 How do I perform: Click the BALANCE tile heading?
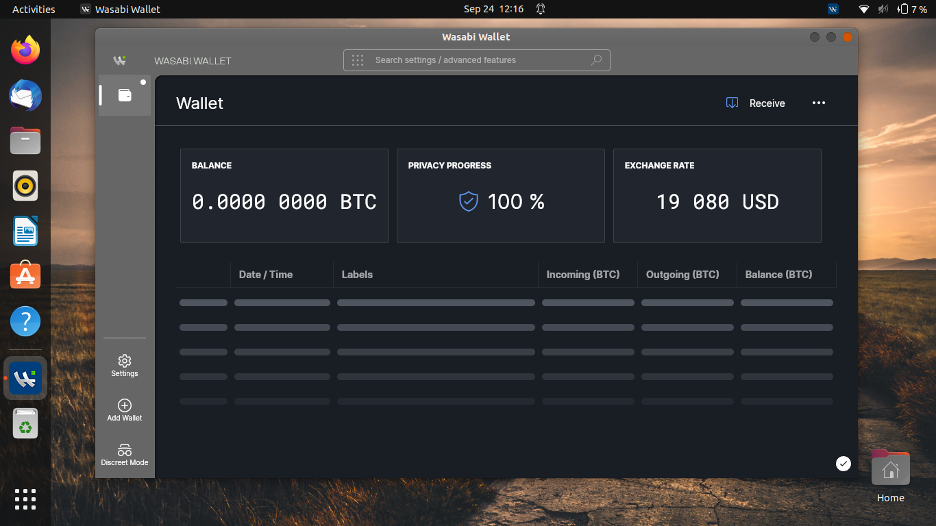click(x=211, y=165)
